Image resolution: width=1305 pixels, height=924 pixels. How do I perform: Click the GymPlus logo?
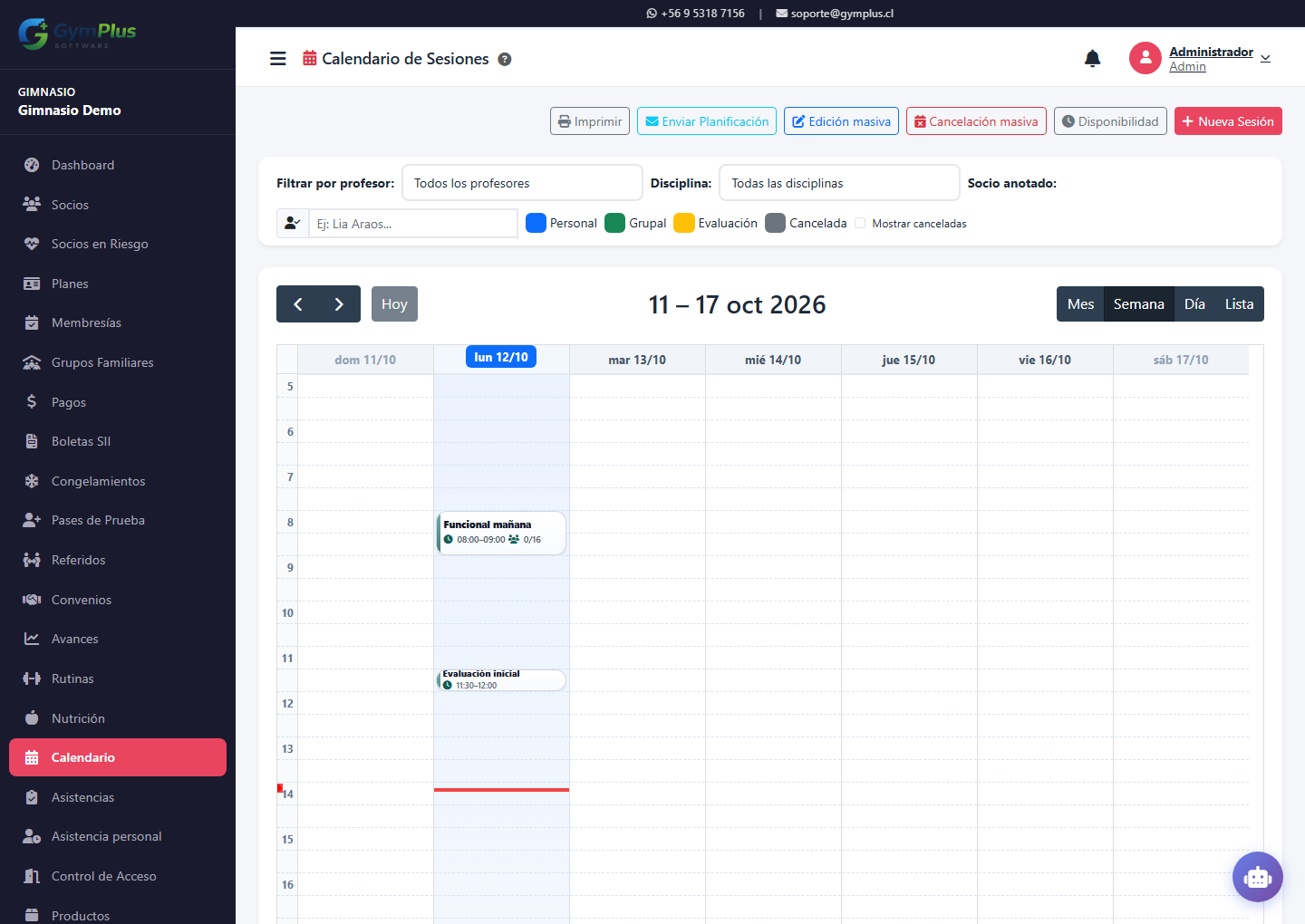tap(77, 34)
